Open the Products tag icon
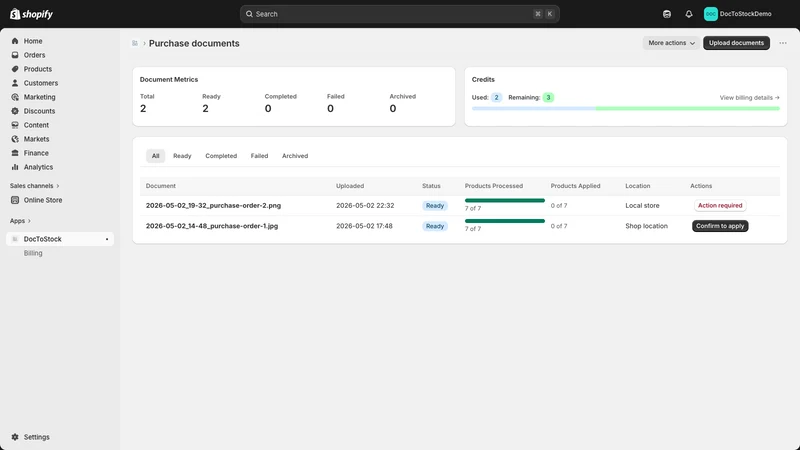 15,69
